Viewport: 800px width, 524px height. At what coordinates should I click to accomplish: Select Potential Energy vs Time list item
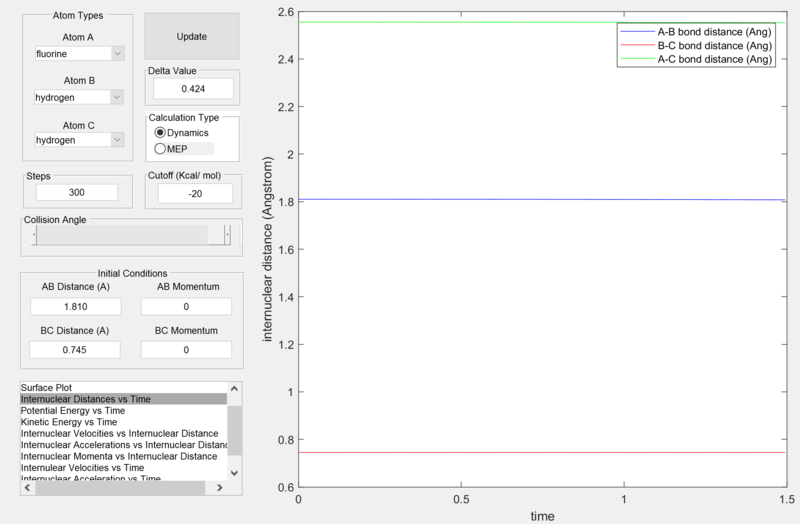pyautogui.click(x=123, y=411)
